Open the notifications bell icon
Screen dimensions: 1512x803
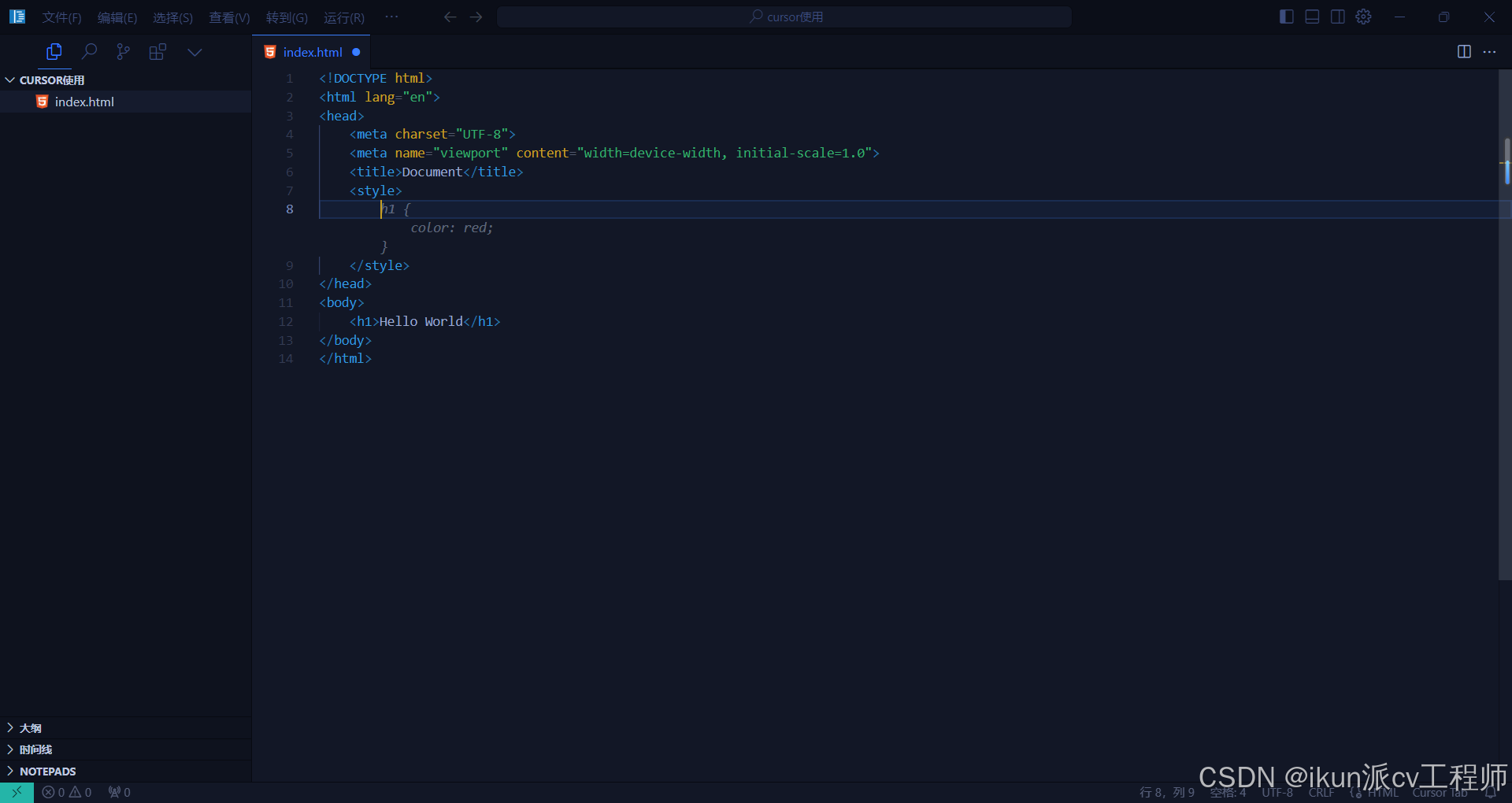(x=1491, y=792)
